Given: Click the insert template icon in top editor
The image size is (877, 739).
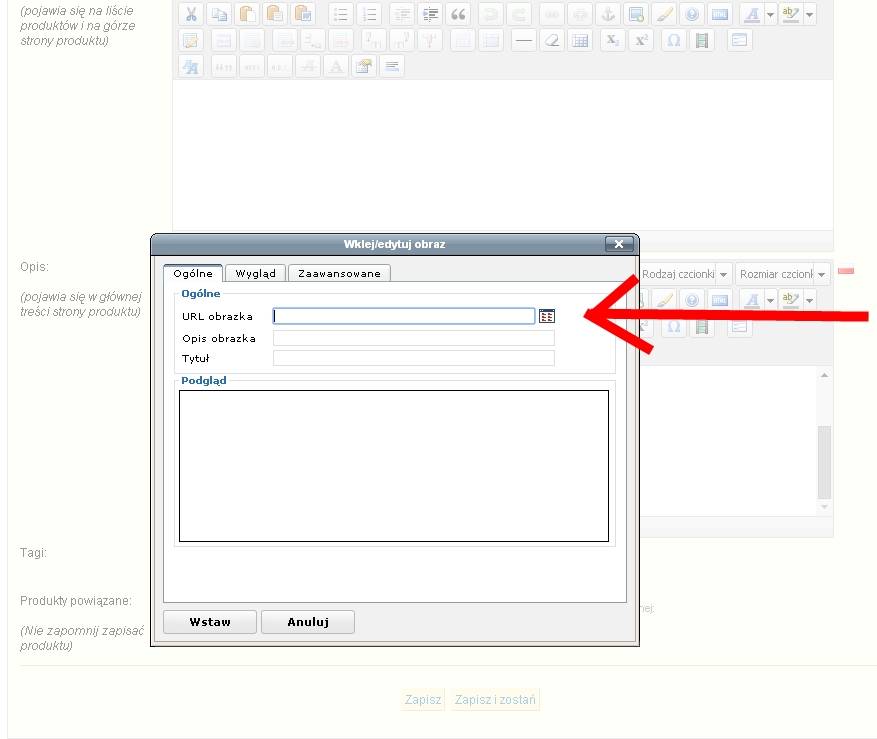Looking at the screenshot, I should click(x=739, y=40).
